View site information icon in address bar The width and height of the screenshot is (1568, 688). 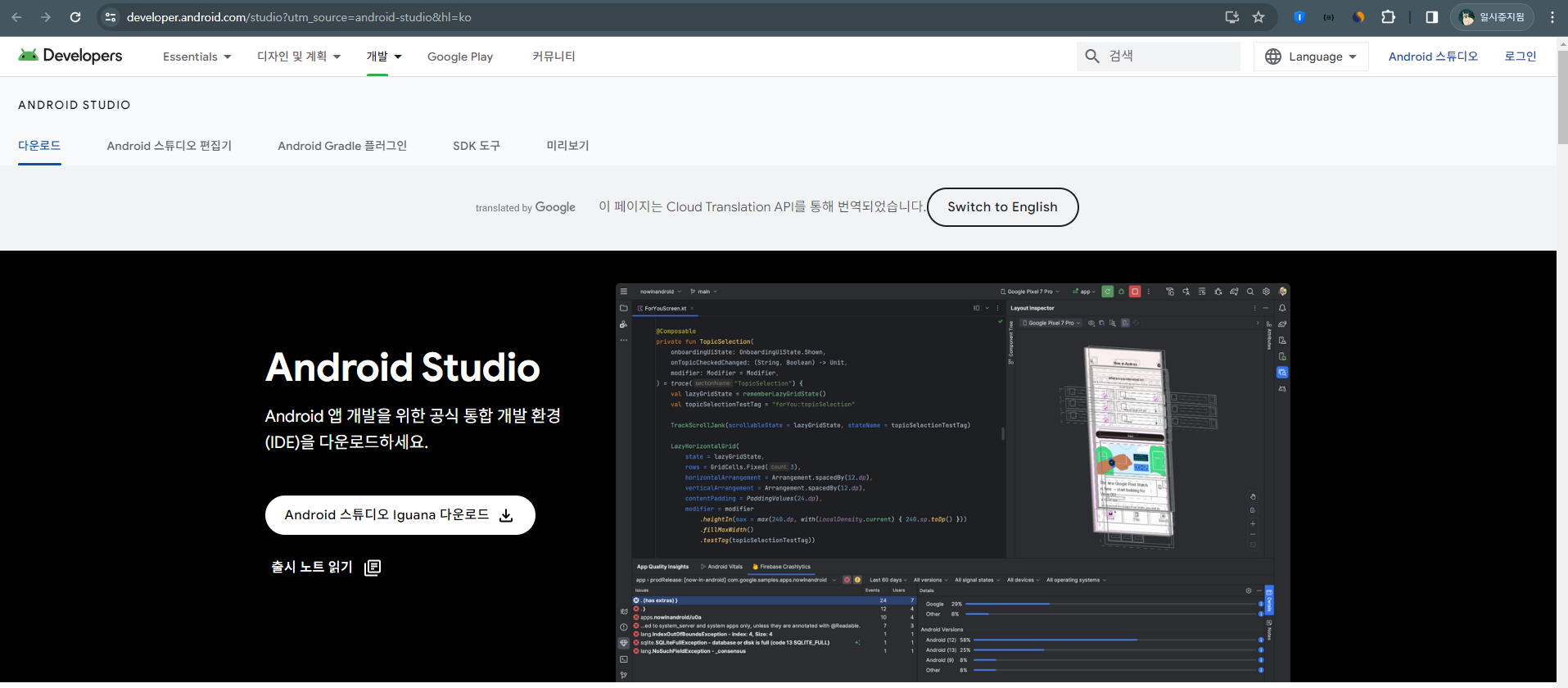pos(111,17)
